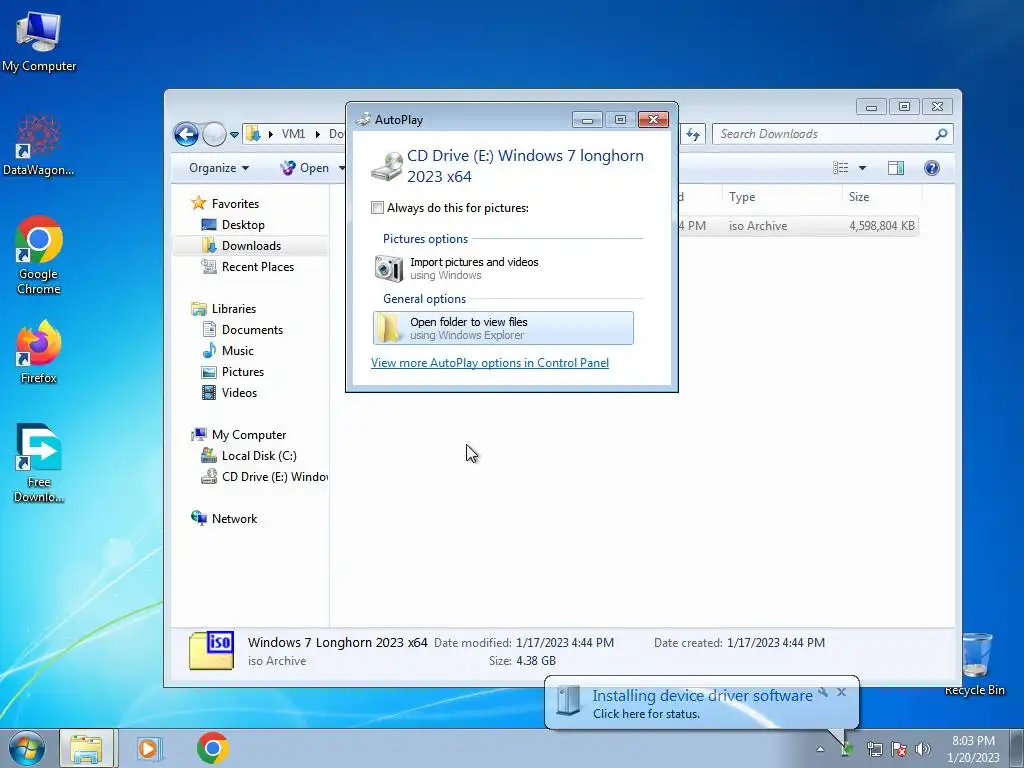1024x768 pixels.
Task: Select Desktop under Favorites
Action: click(x=232, y=225)
